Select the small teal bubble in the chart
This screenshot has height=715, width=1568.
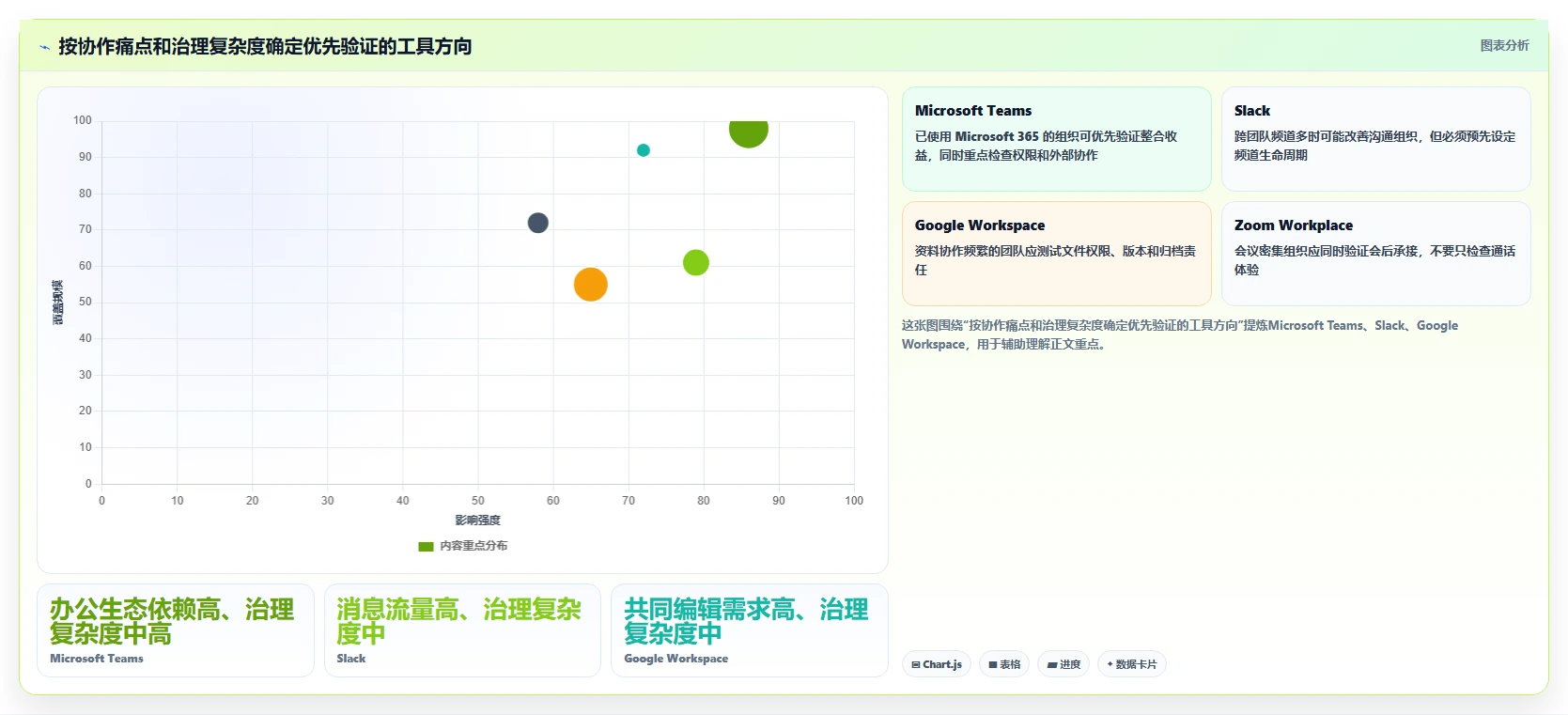pyautogui.click(x=644, y=150)
